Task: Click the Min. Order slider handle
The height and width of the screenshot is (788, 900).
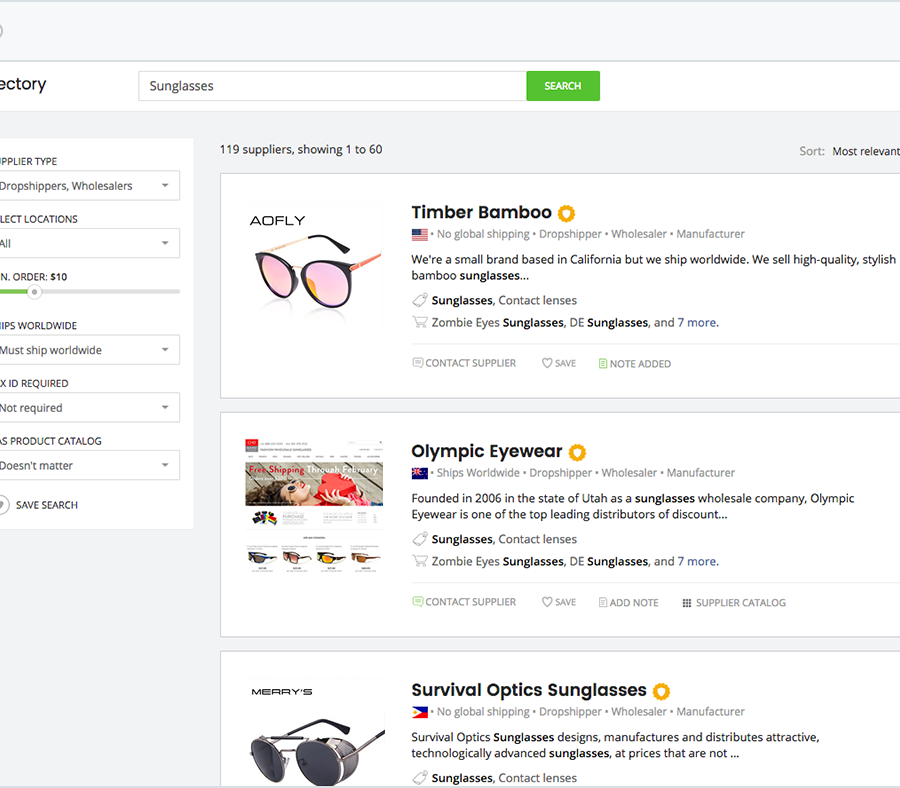Action: coord(34,292)
